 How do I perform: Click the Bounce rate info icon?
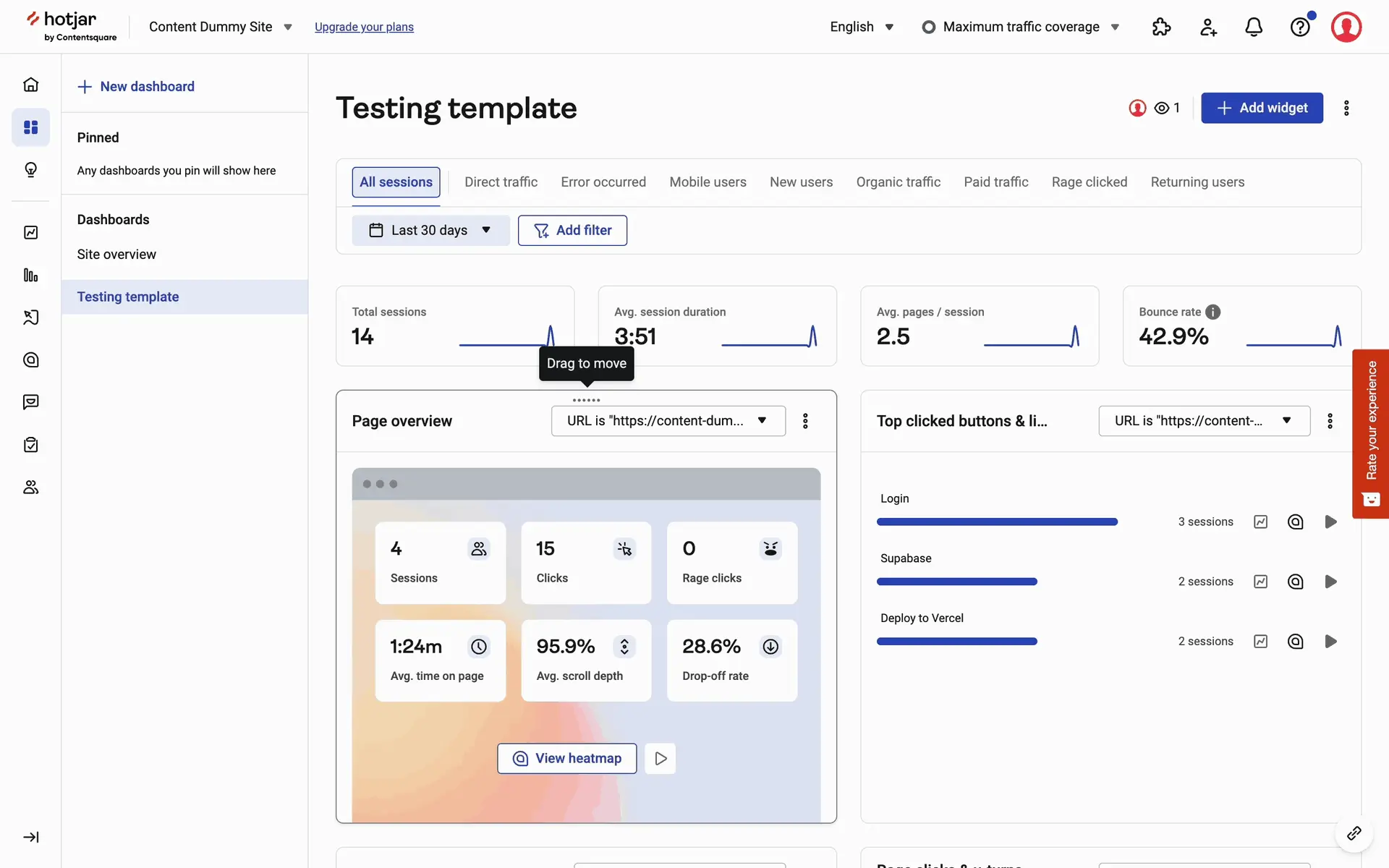1213,312
